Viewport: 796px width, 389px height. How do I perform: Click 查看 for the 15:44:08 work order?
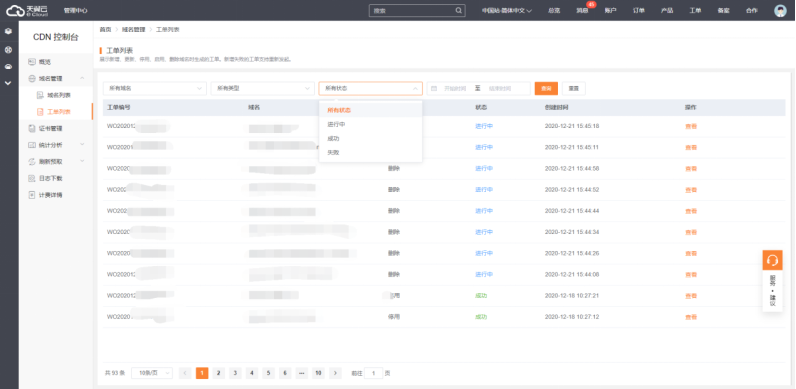pos(691,274)
